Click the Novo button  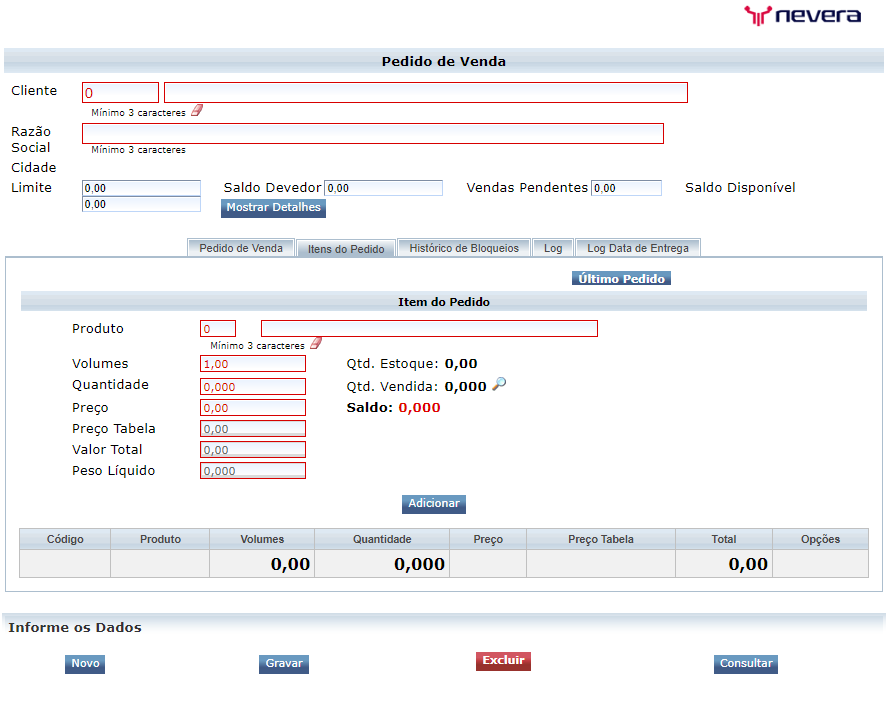[x=84, y=663]
